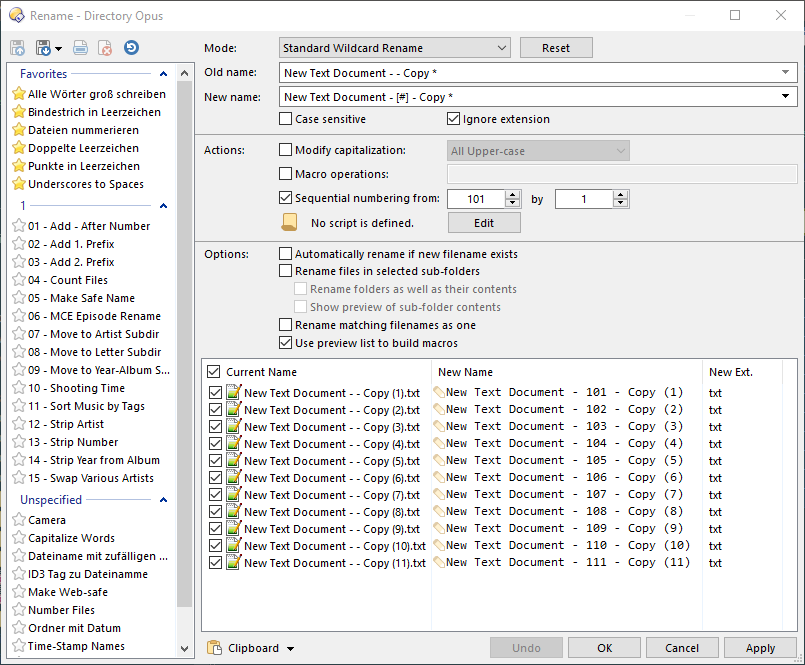The width and height of the screenshot is (805, 665).
Task: Click the Apply button
Action: [760, 648]
